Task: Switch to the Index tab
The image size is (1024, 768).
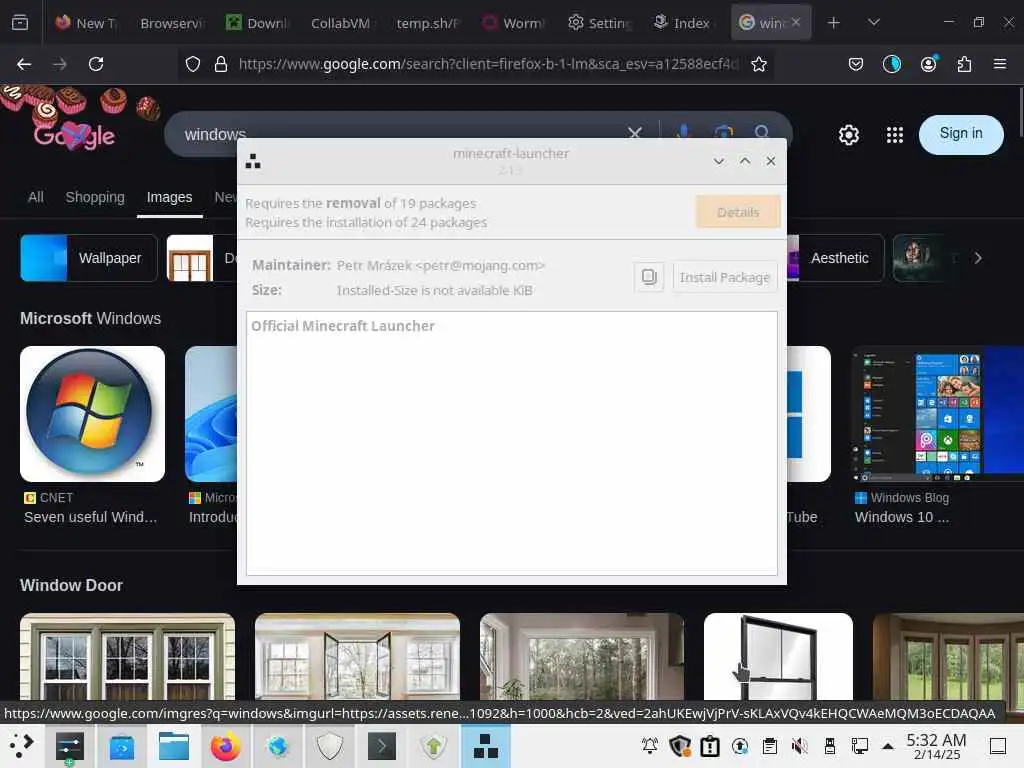Action: coord(683,23)
